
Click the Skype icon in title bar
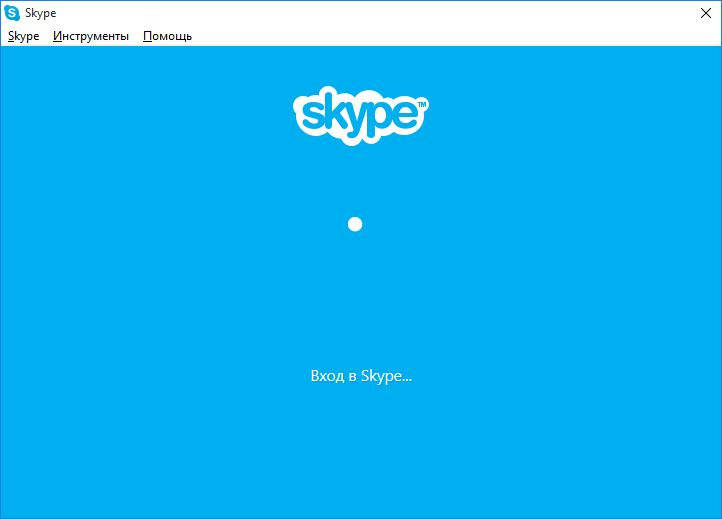tap(12, 13)
